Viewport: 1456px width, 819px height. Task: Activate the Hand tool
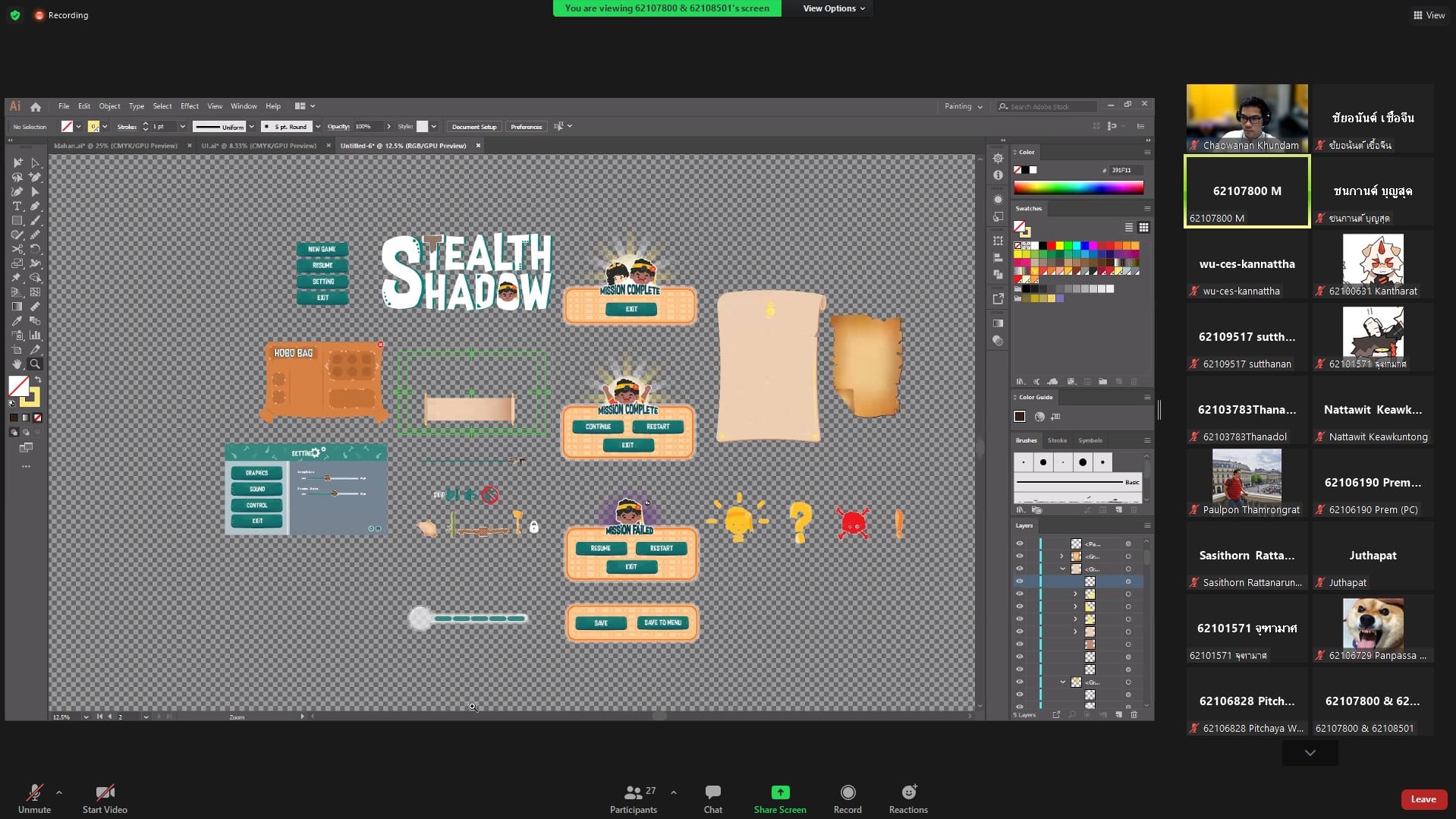(17, 364)
